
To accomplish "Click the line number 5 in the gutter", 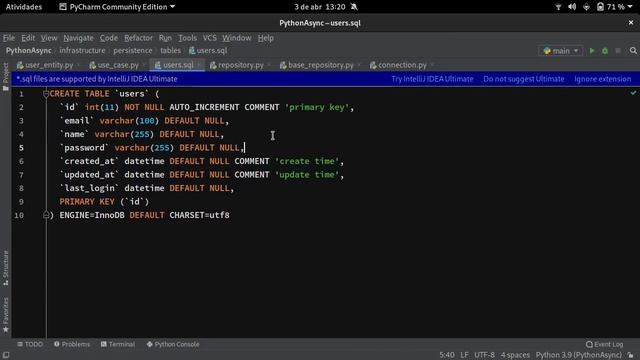I will (x=21, y=148).
